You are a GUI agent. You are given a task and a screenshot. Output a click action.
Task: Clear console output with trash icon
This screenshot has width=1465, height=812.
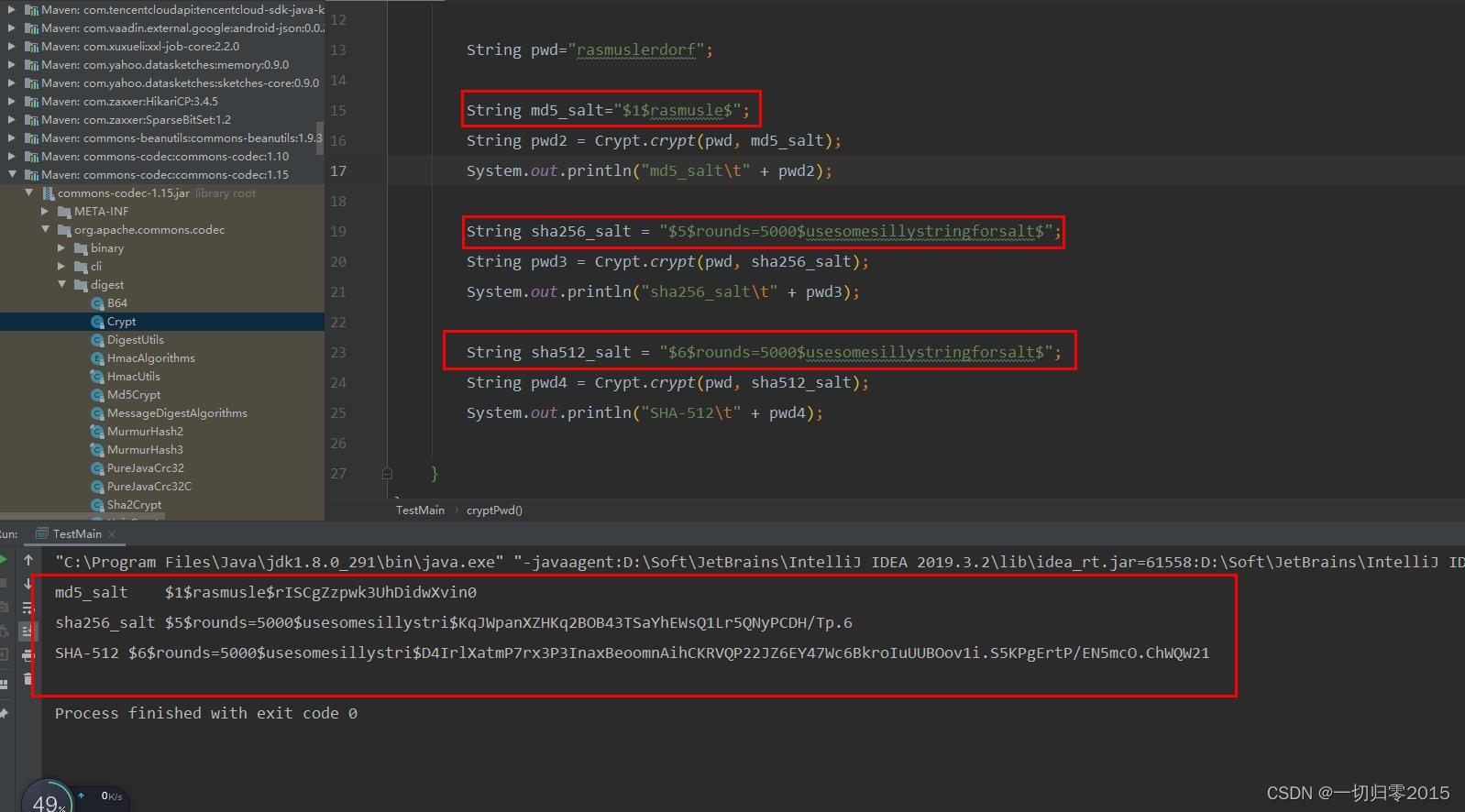(28, 679)
